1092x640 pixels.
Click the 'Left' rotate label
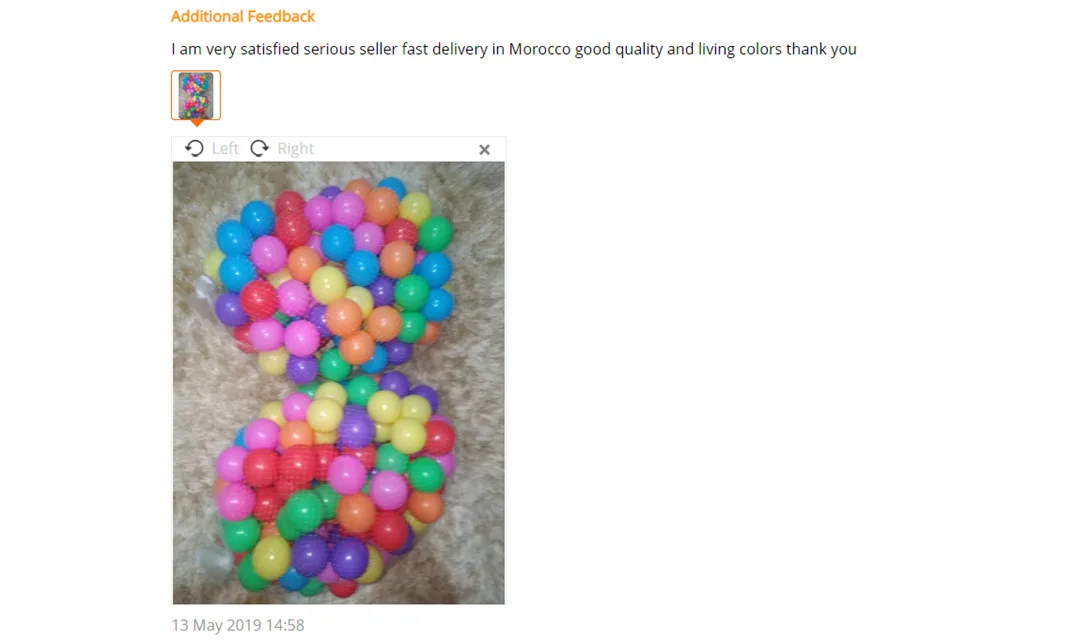pos(225,148)
